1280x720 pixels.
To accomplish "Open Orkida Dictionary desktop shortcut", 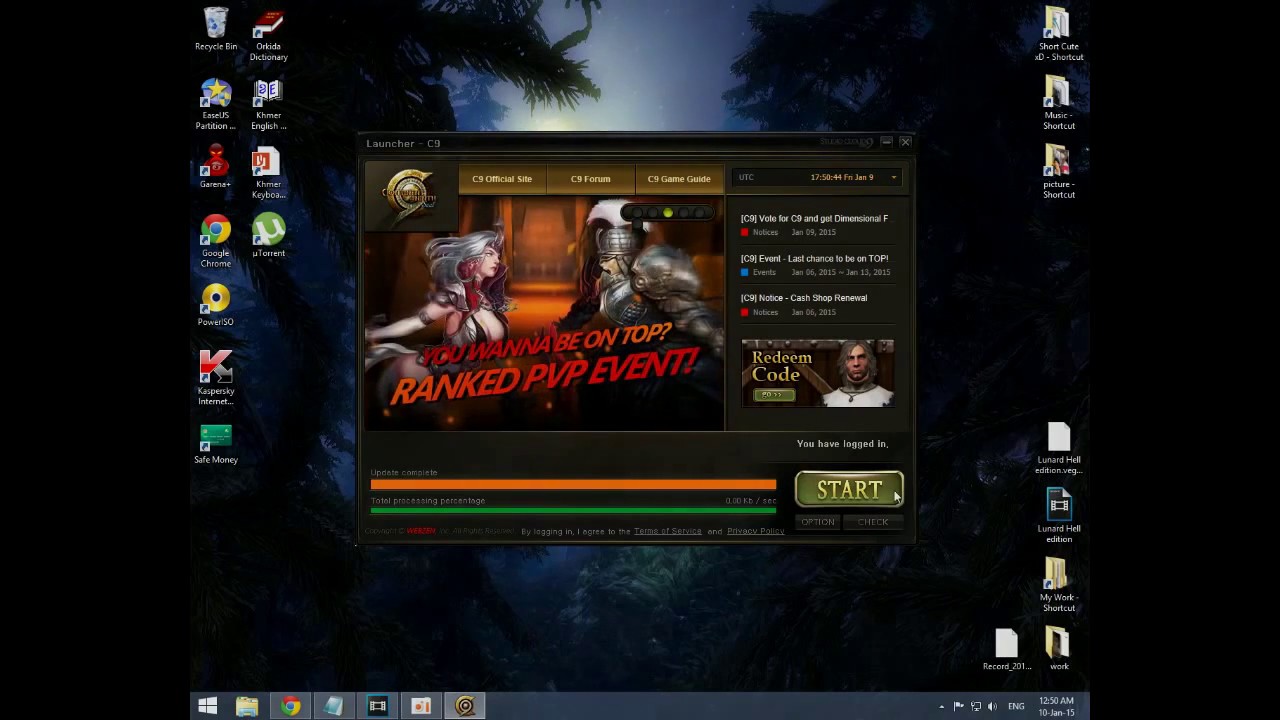I will [268, 35].
